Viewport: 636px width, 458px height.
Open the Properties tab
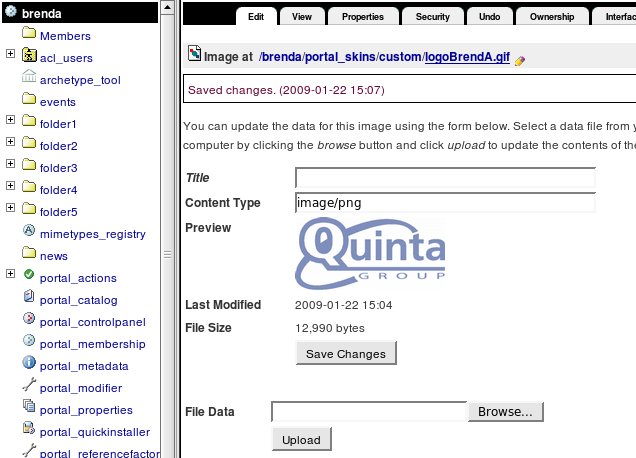point(362,17)
